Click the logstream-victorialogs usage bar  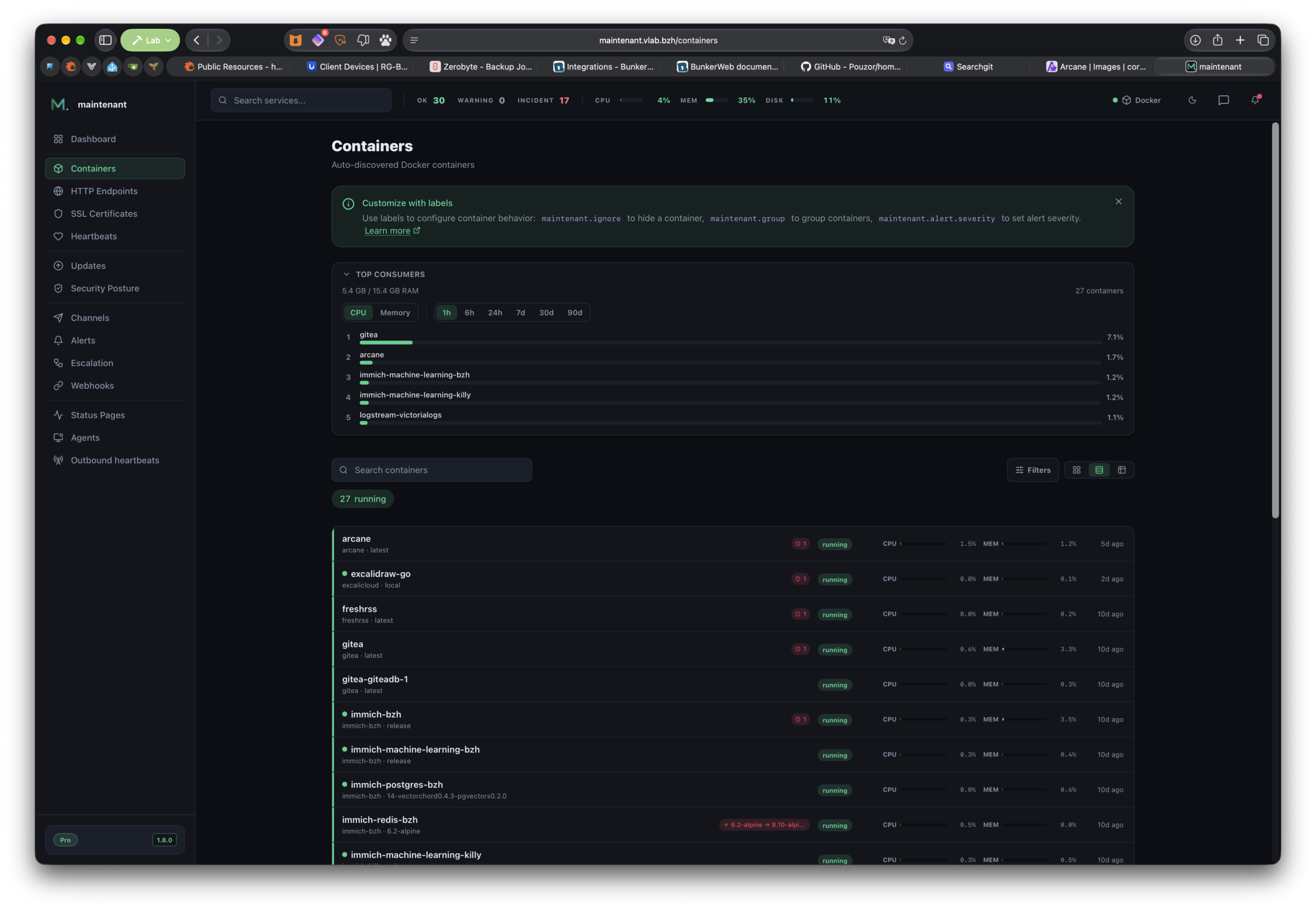coord(730,423)
